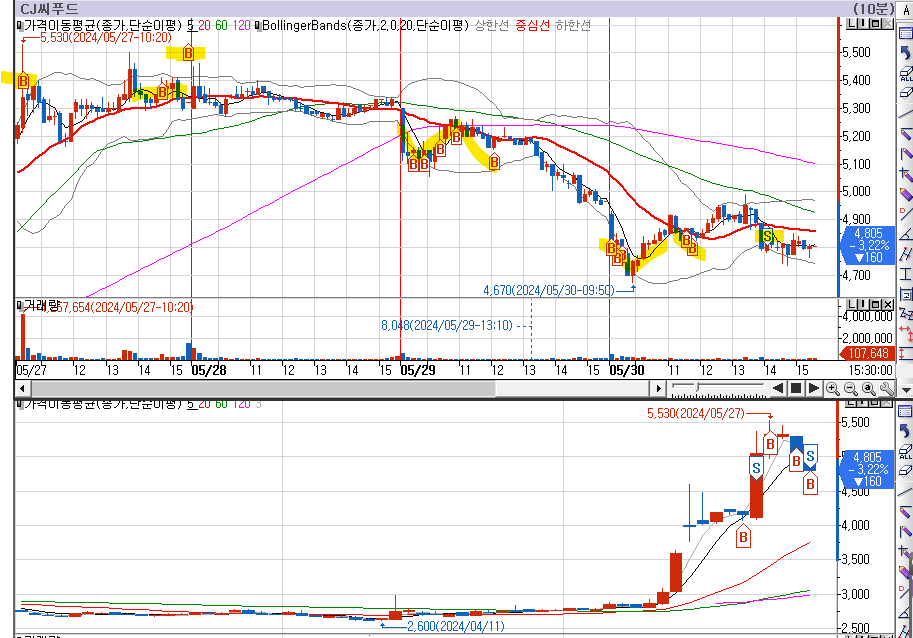Maximize the volume pane
913x638 pixels.
point(875,304)
